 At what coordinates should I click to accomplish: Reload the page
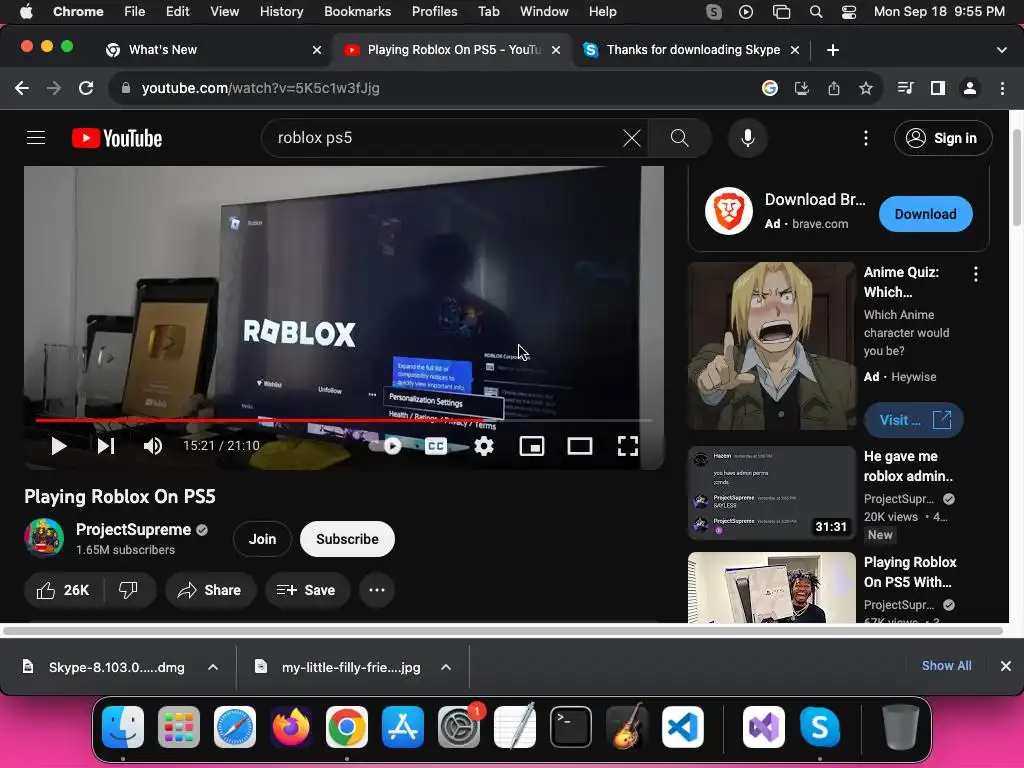pyautogui.click(x=86, y=88)
